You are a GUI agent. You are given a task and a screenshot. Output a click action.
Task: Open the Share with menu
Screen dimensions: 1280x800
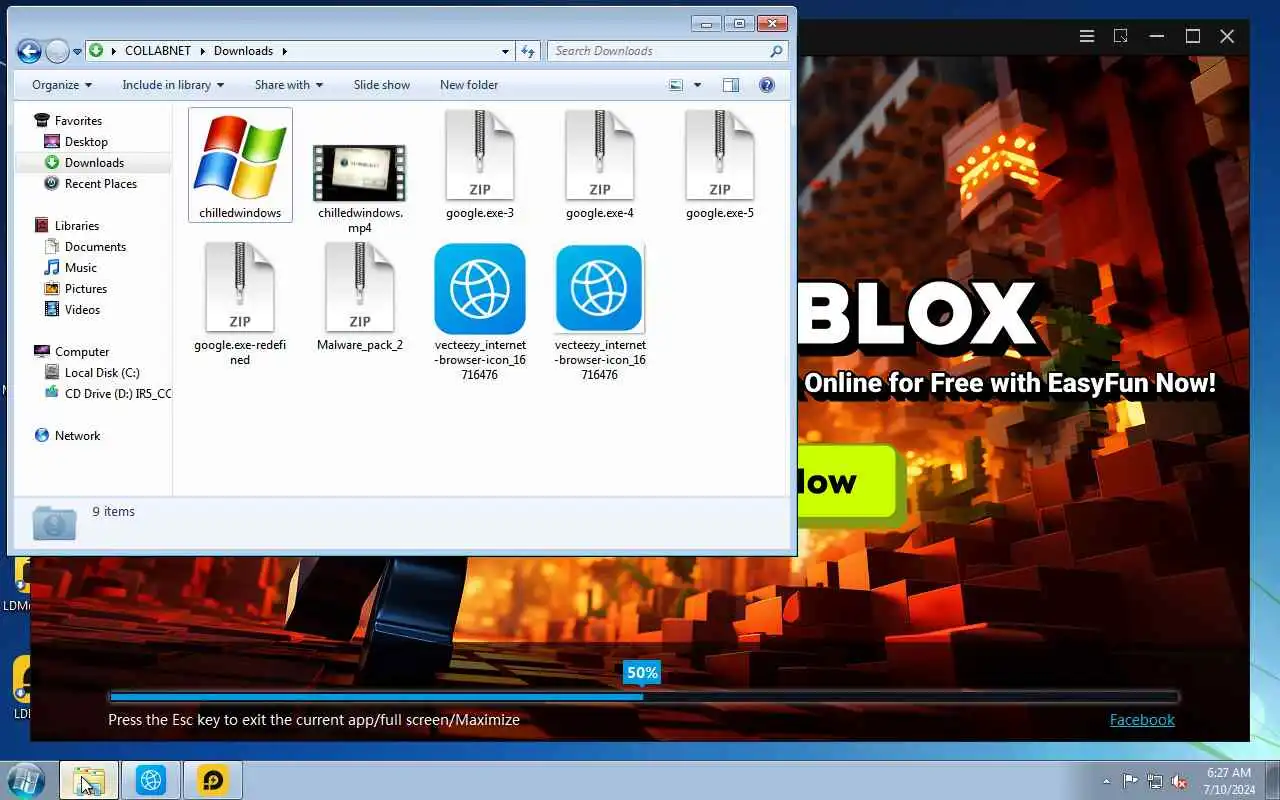(x=289, y=85)
